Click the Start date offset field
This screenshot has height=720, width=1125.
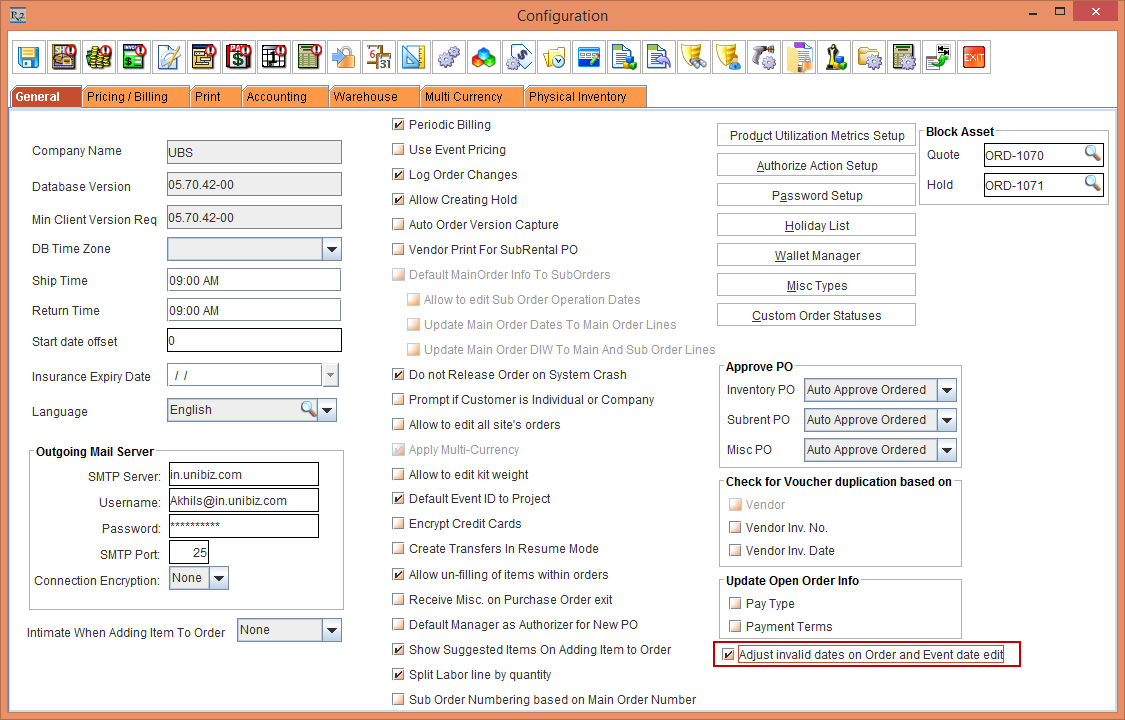point(254,341)
